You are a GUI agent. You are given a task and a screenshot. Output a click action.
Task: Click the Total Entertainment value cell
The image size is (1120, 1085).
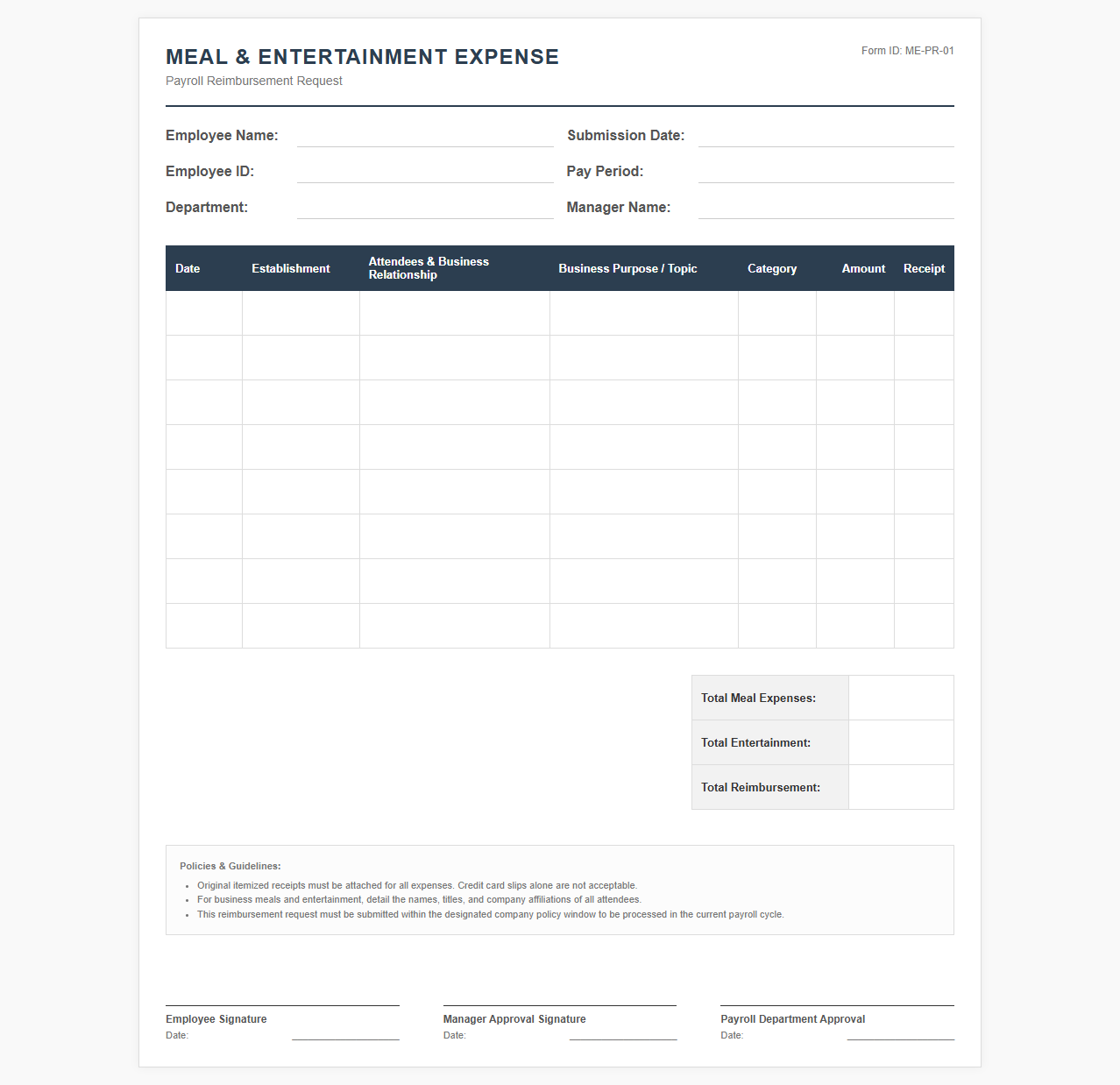pyautogui.click(x=901, y=742)
